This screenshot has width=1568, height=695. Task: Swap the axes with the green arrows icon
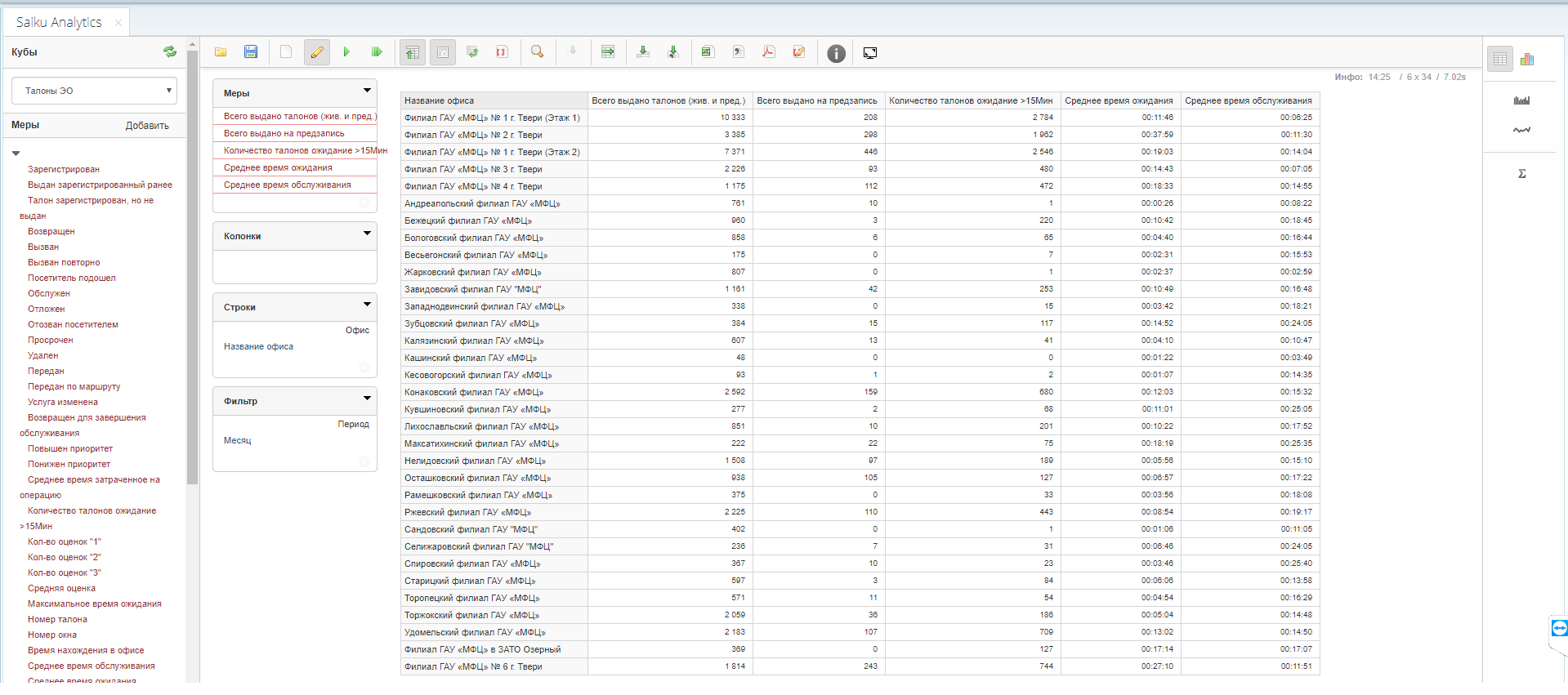point(472,52)
